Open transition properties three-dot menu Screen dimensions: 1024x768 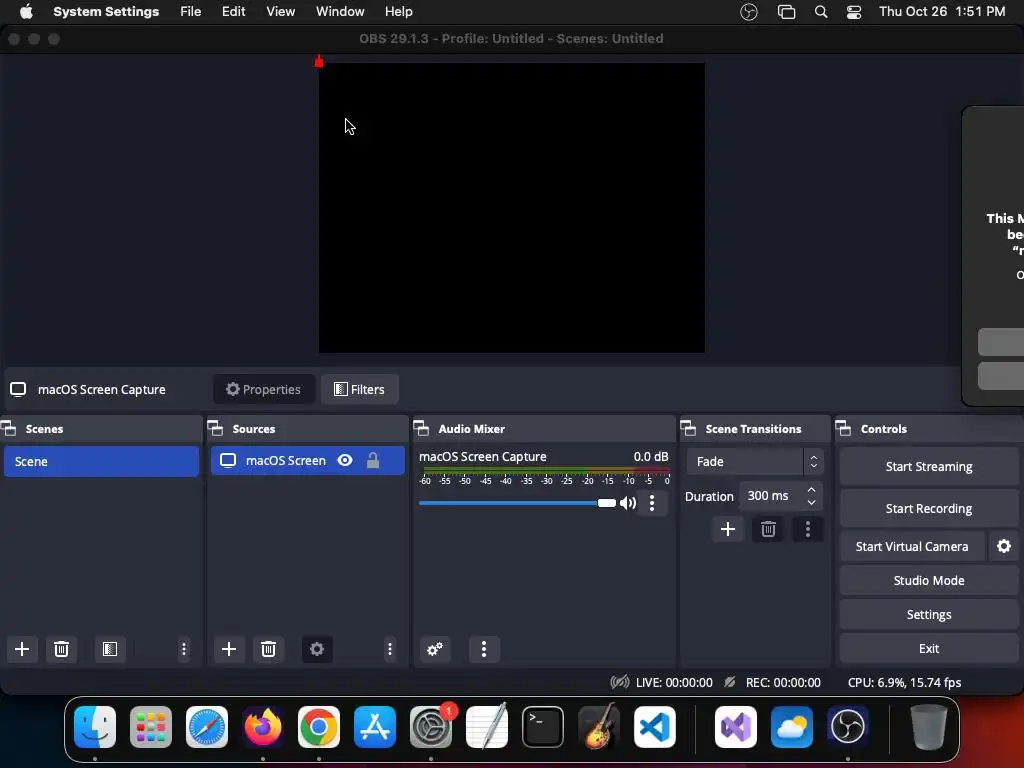click(808, 529)
